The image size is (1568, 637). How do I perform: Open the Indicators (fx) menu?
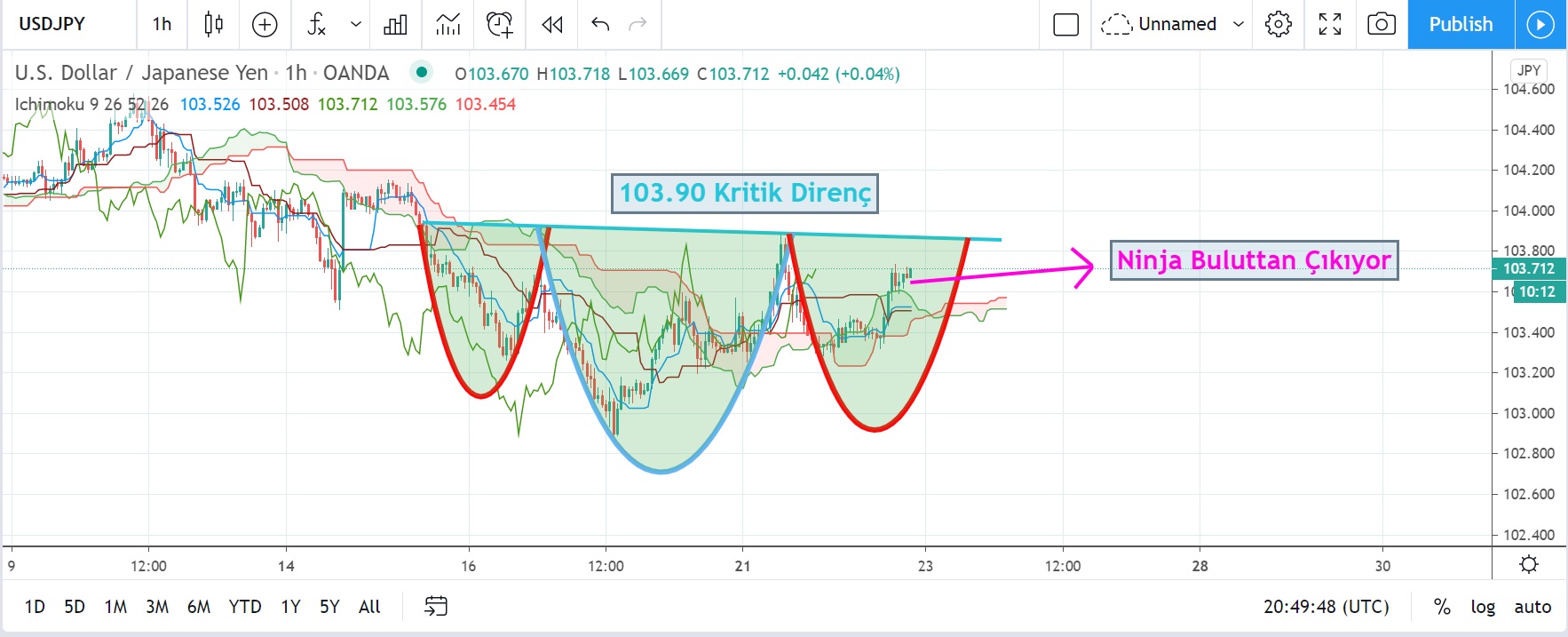click(x=317, y=24)
